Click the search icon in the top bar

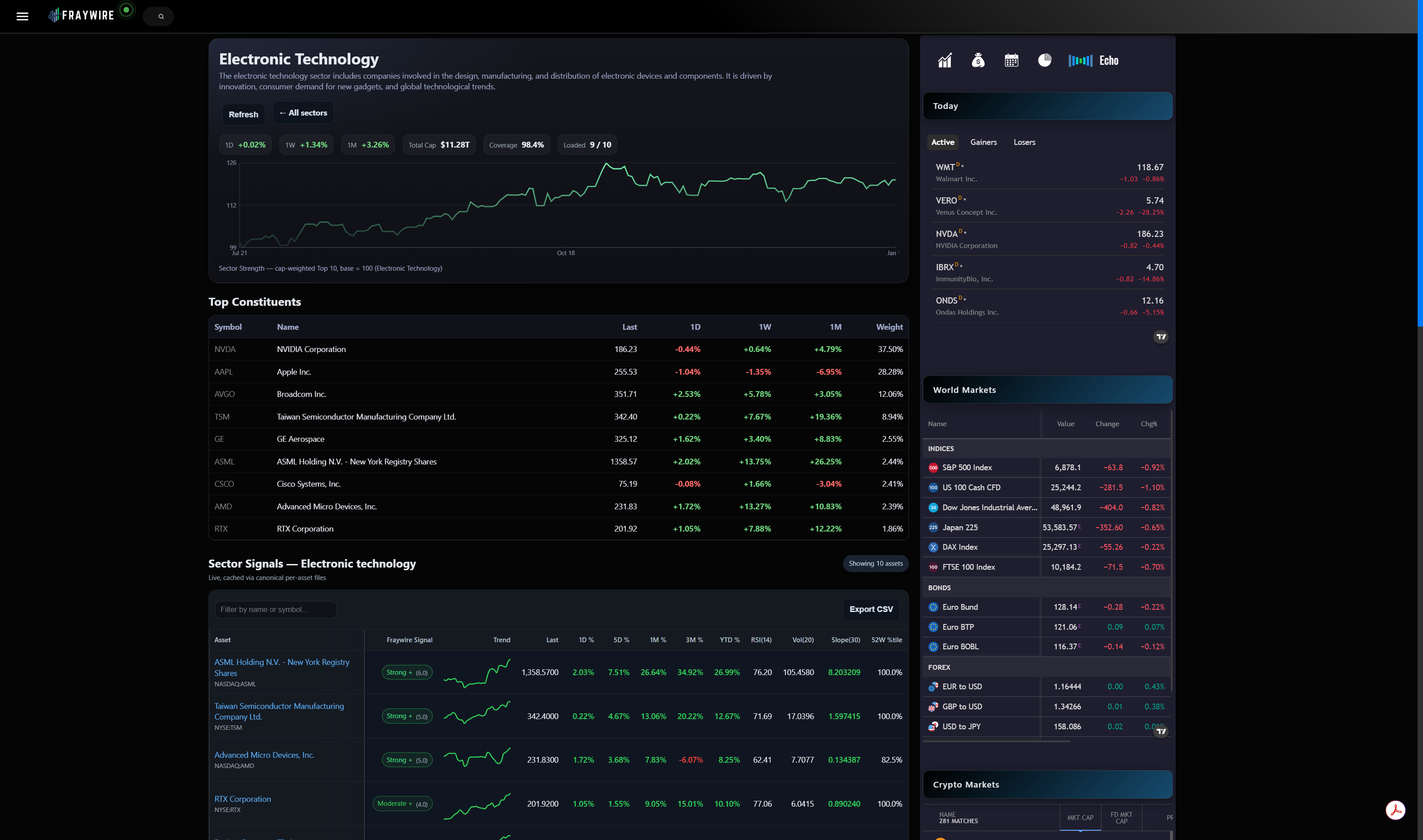pos(159,16)
